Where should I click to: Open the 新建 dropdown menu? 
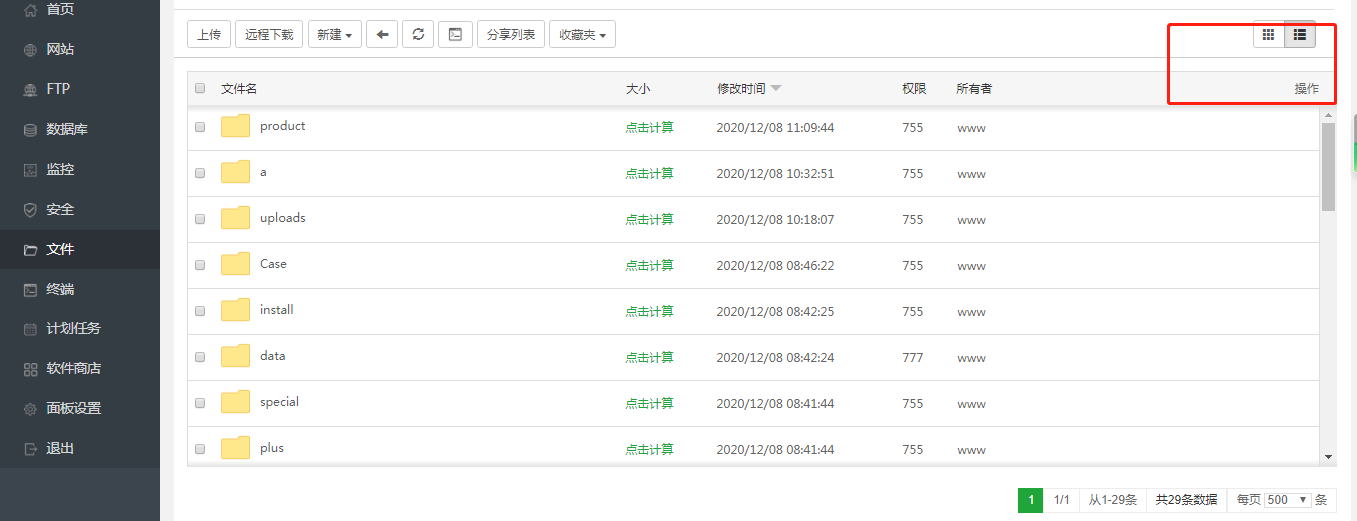pyautogui.click(x=335, y=34)
